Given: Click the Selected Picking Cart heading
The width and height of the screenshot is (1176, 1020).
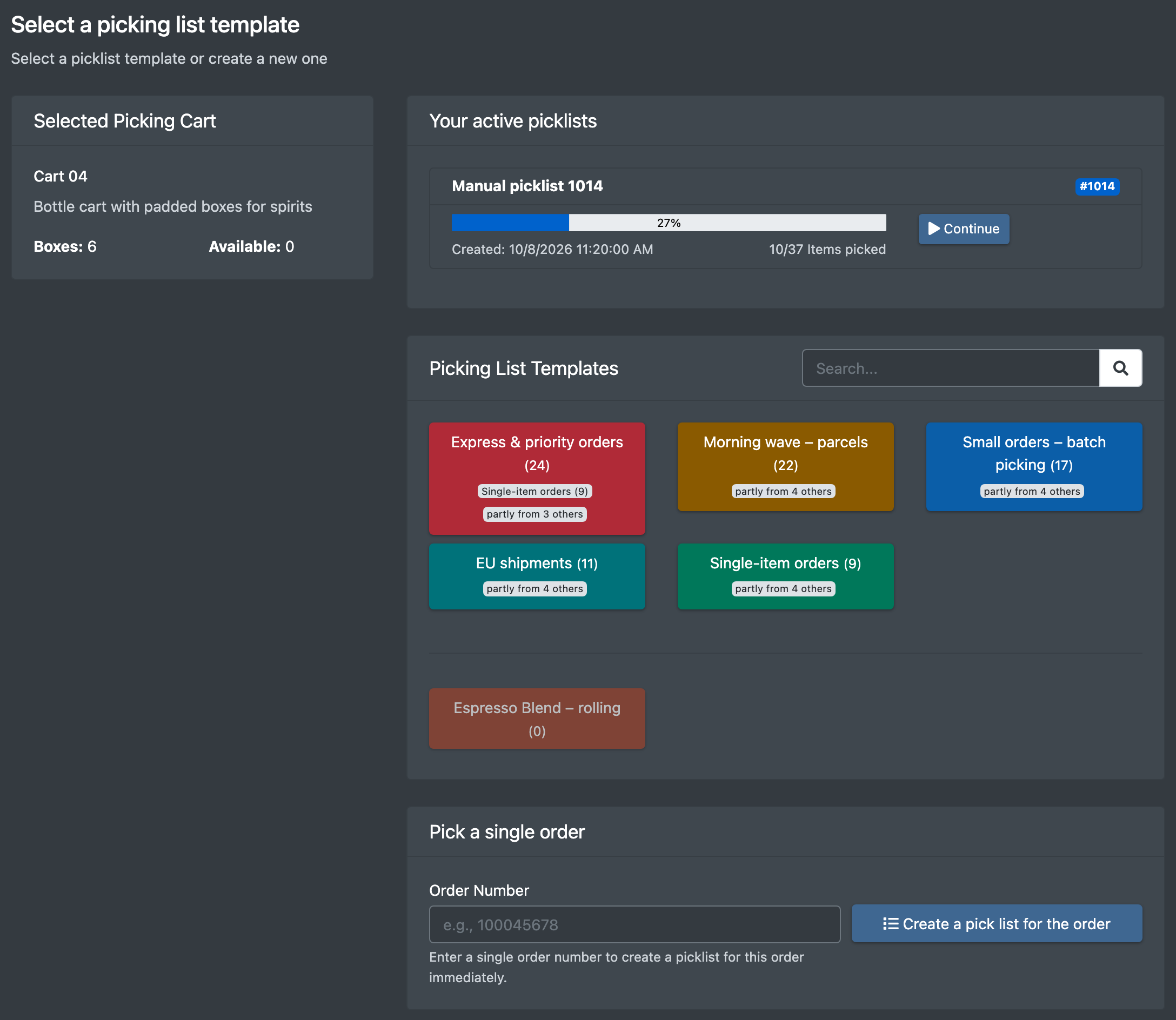Looking at the screenshot, I should 125,121.
